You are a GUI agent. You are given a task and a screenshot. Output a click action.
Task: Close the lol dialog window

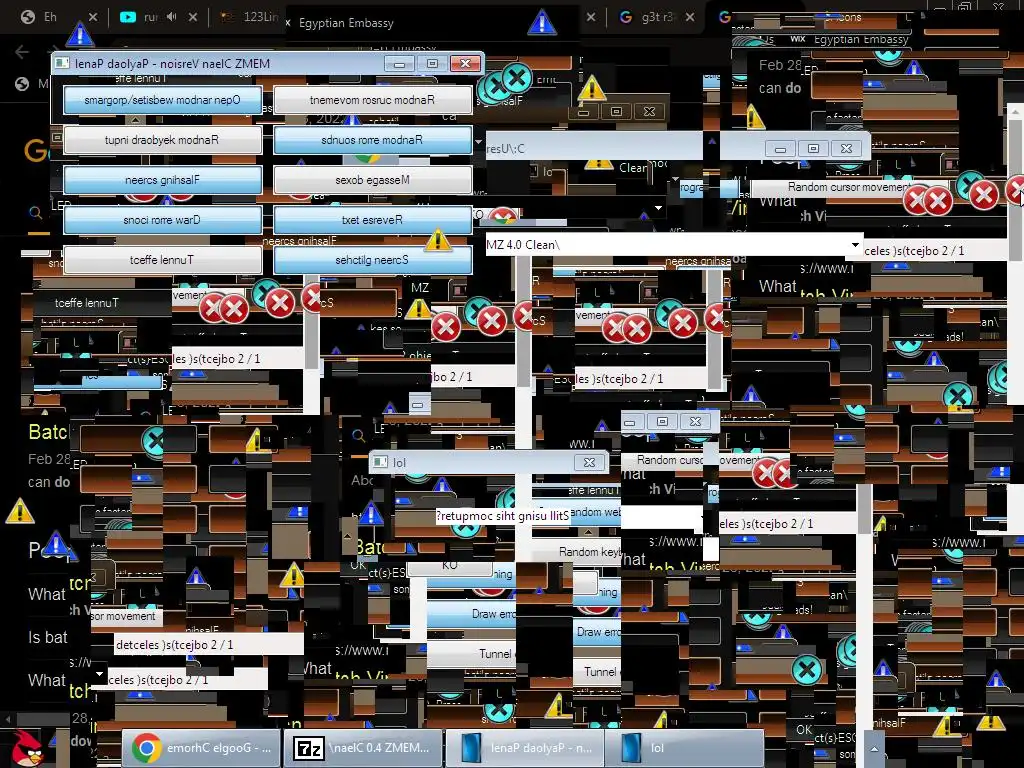[589, 462]
